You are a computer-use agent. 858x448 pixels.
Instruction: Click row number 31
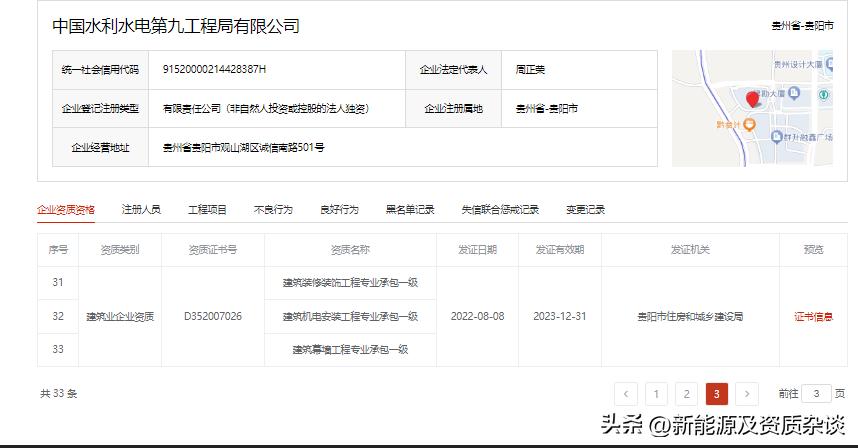pos(58,283)
